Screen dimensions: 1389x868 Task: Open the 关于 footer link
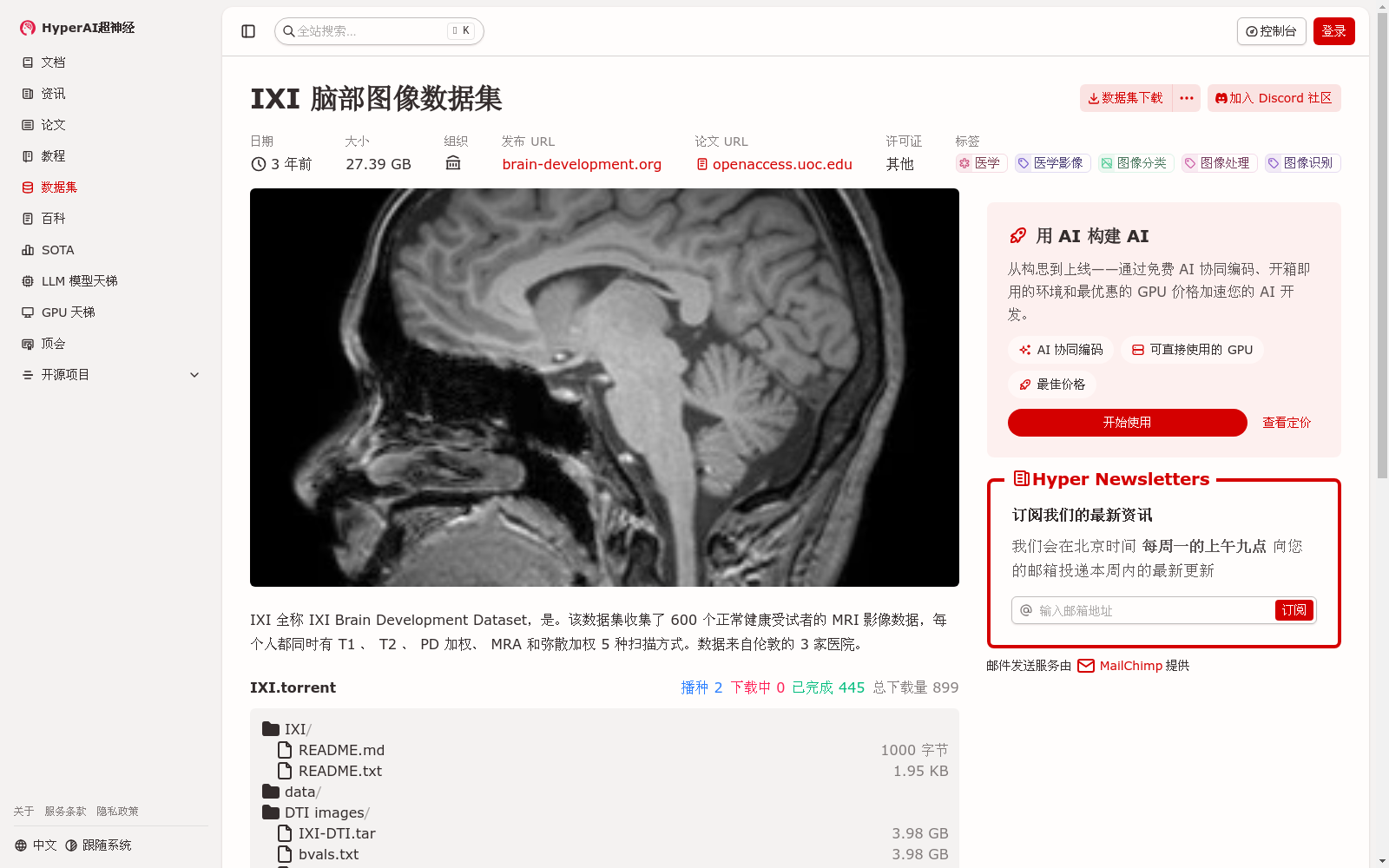tap(23, 812)
